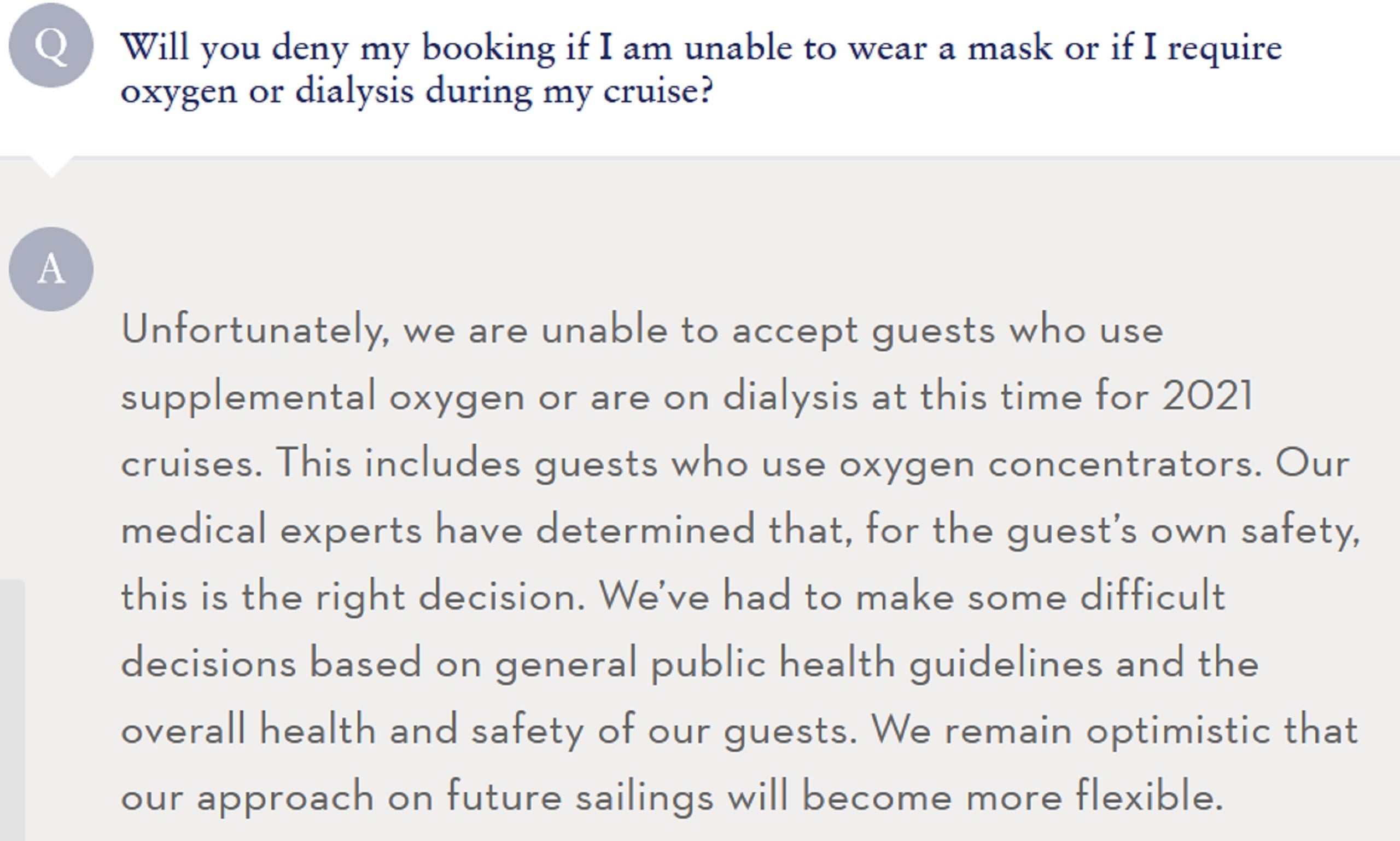Viewport: 1400px width, 841px height.
Task: Click the words 'supplemental oxygen' in answer
Action: (x=323, y=396)
